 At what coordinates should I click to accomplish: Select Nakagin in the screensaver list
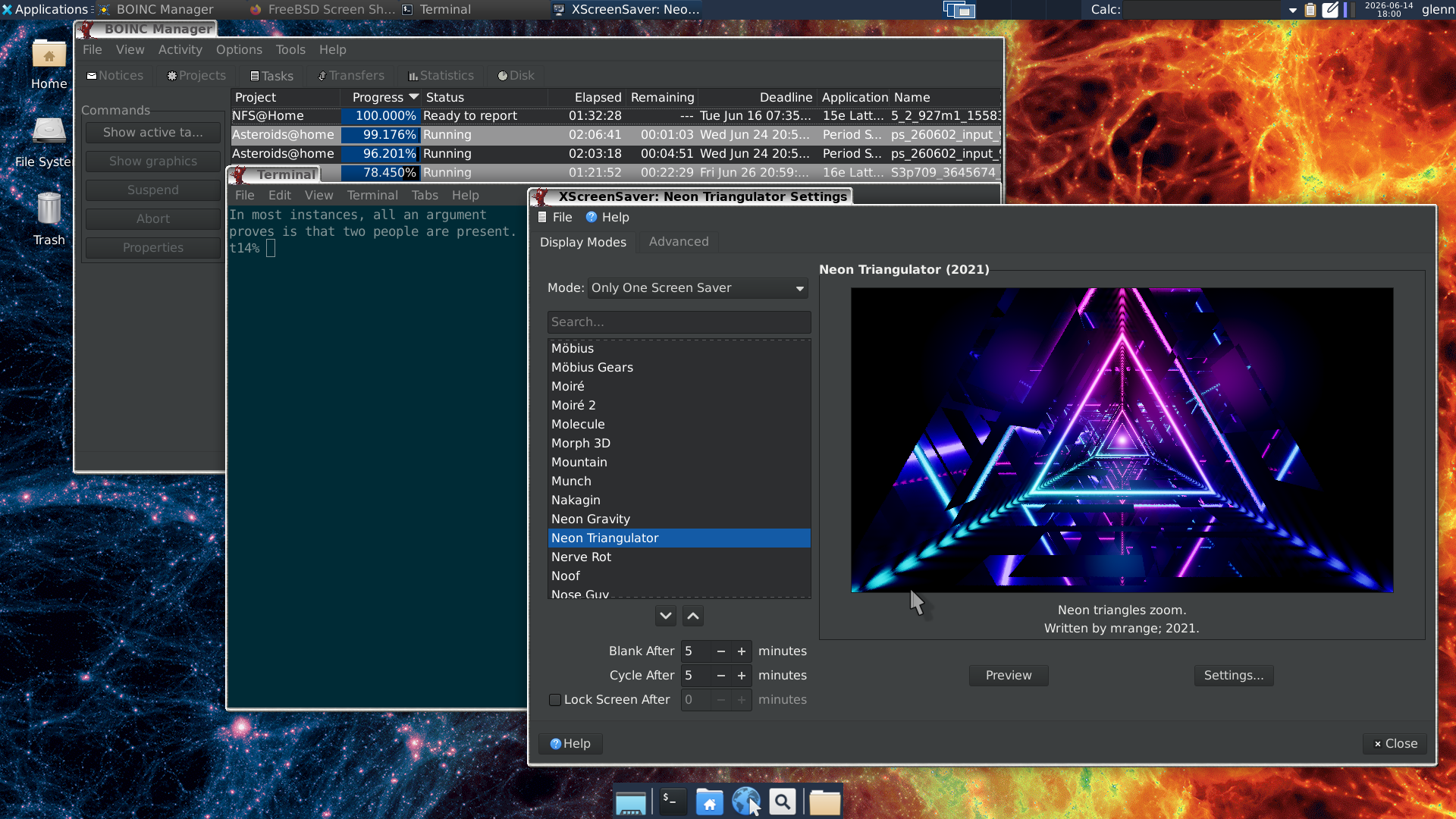click(679, 500)
